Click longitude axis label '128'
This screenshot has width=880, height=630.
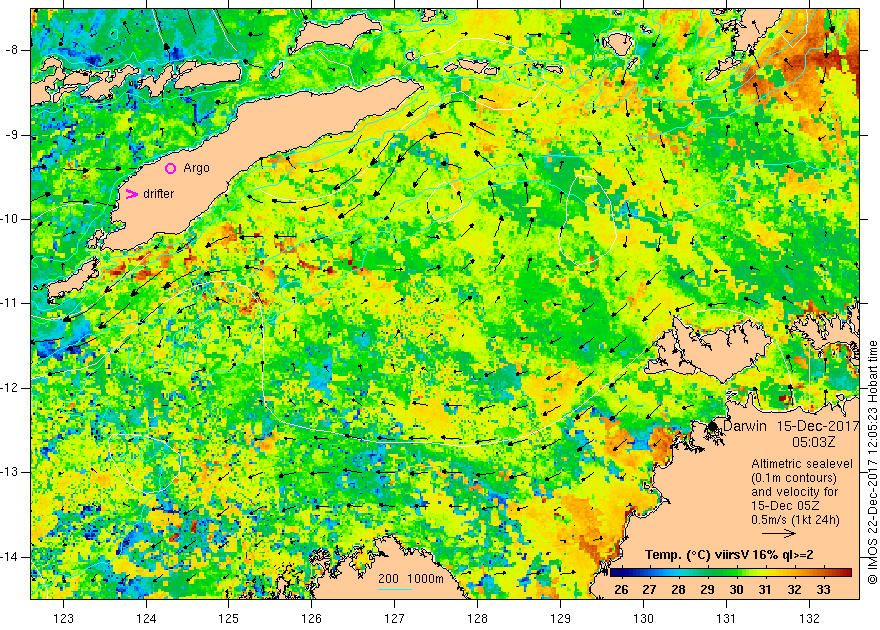tap(477, 618)
